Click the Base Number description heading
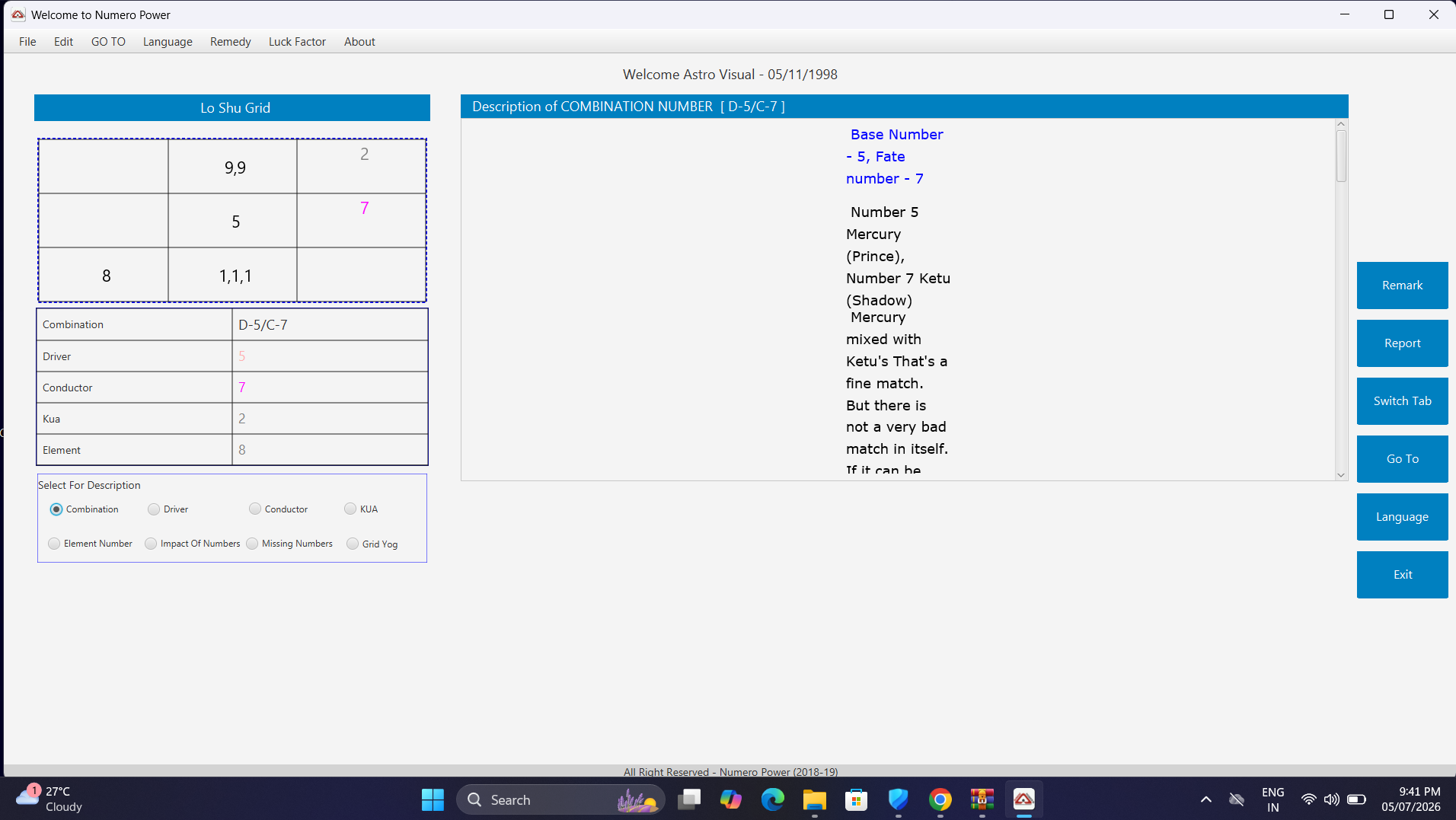This screenshot has height=820, width=1456. [895, 156]
